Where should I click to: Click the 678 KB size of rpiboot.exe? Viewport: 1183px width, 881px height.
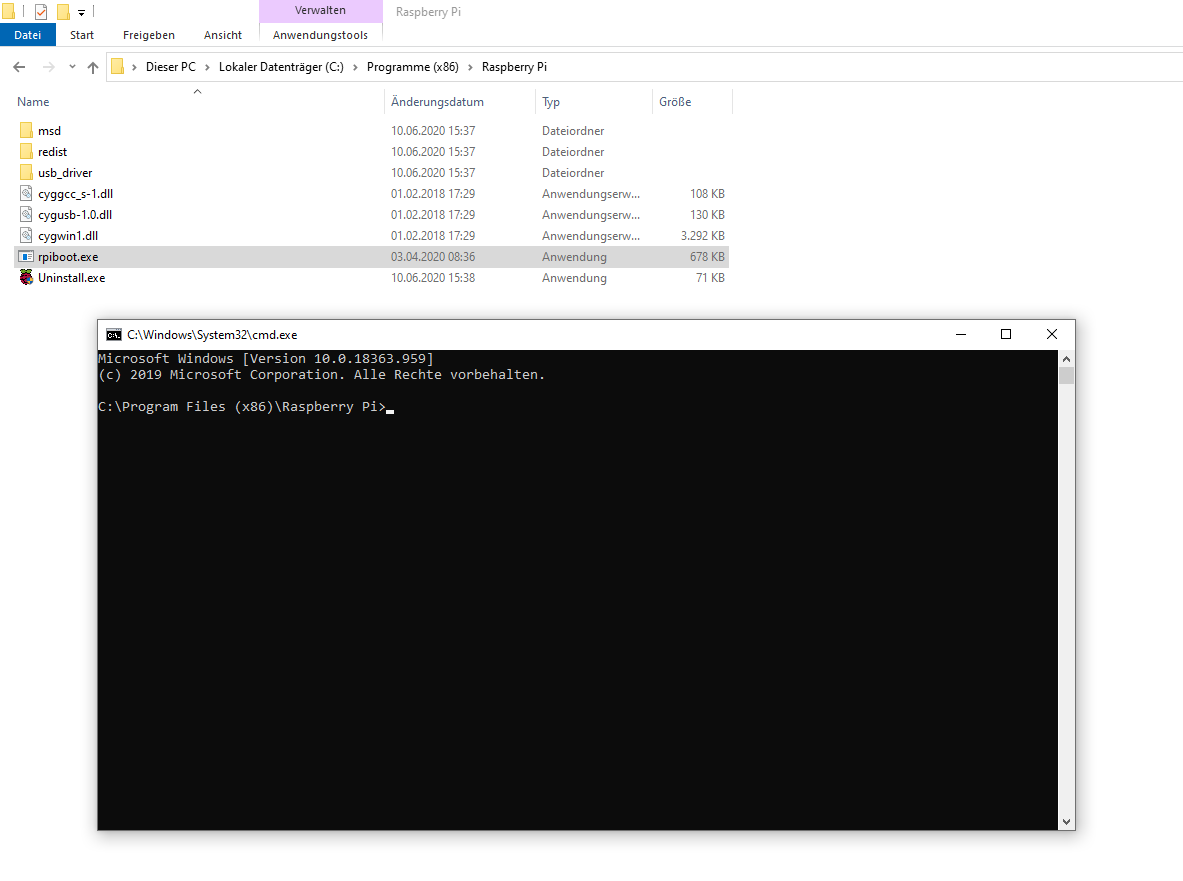point(707,257)
